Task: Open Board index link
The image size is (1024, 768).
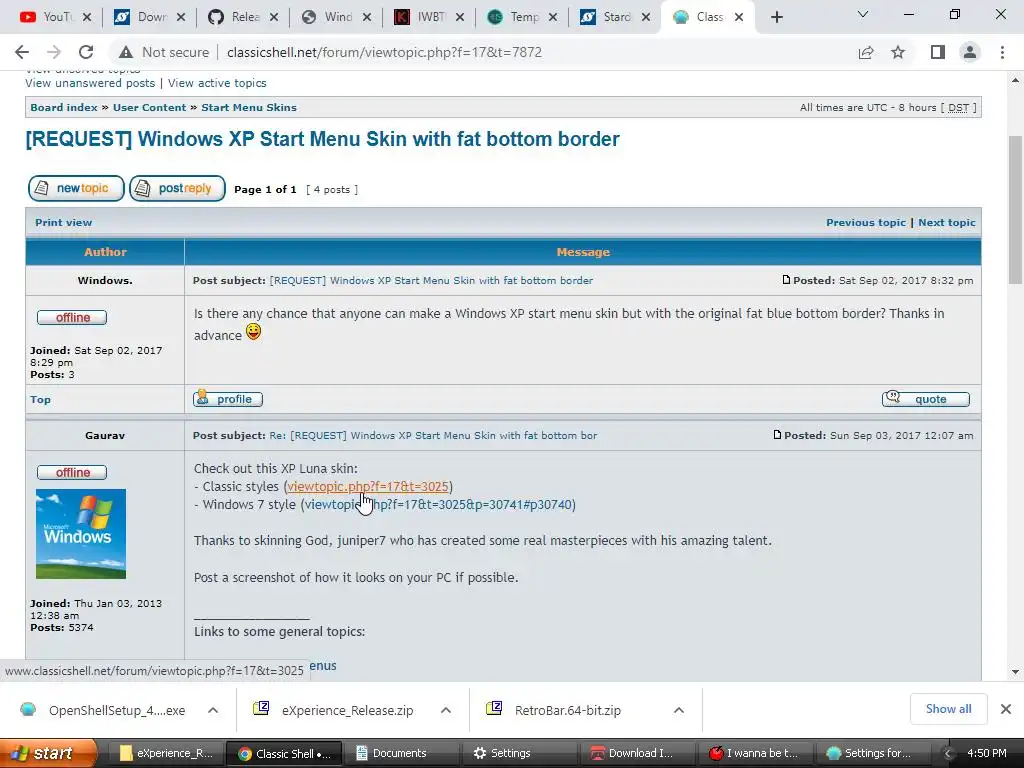Action: coord(64,107)
